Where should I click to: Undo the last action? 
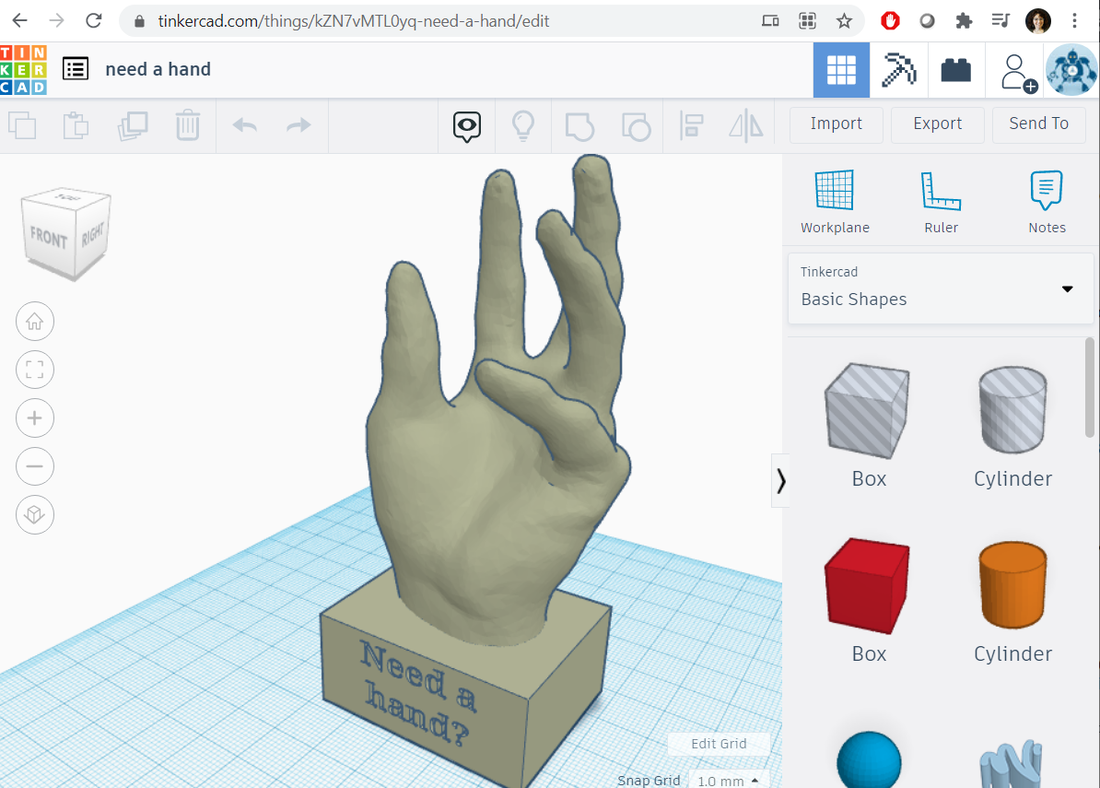[x=245, y=126]
